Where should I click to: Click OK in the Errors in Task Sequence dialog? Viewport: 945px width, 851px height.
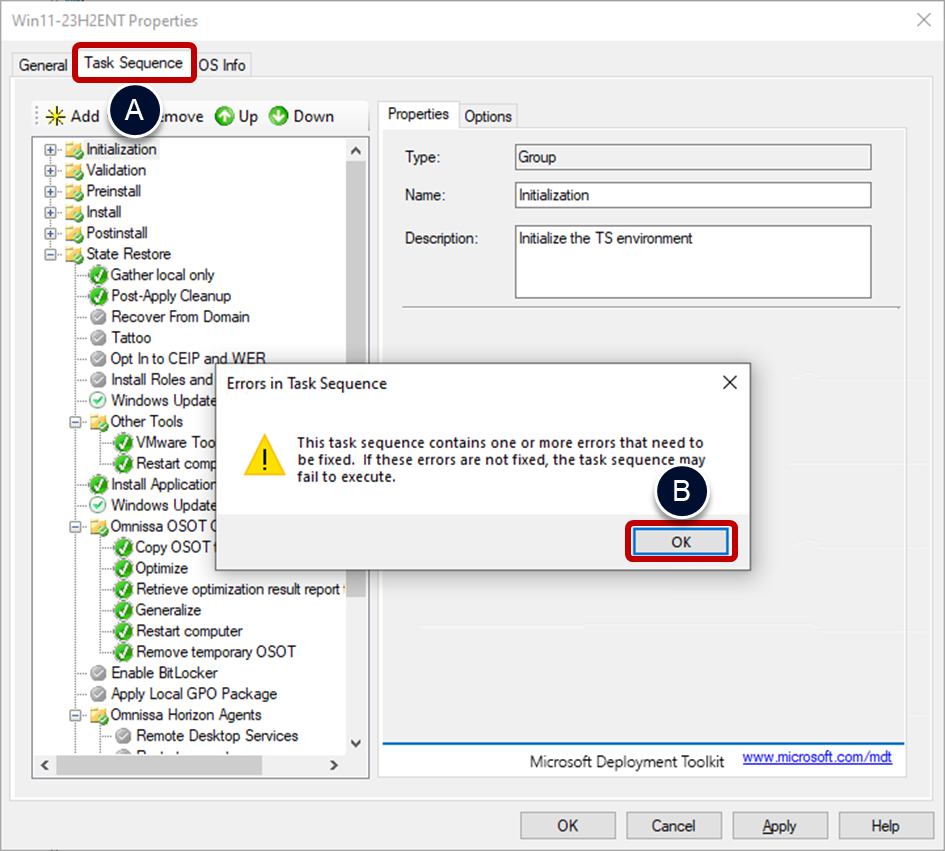pyautogui.click(x=681, y=541)
